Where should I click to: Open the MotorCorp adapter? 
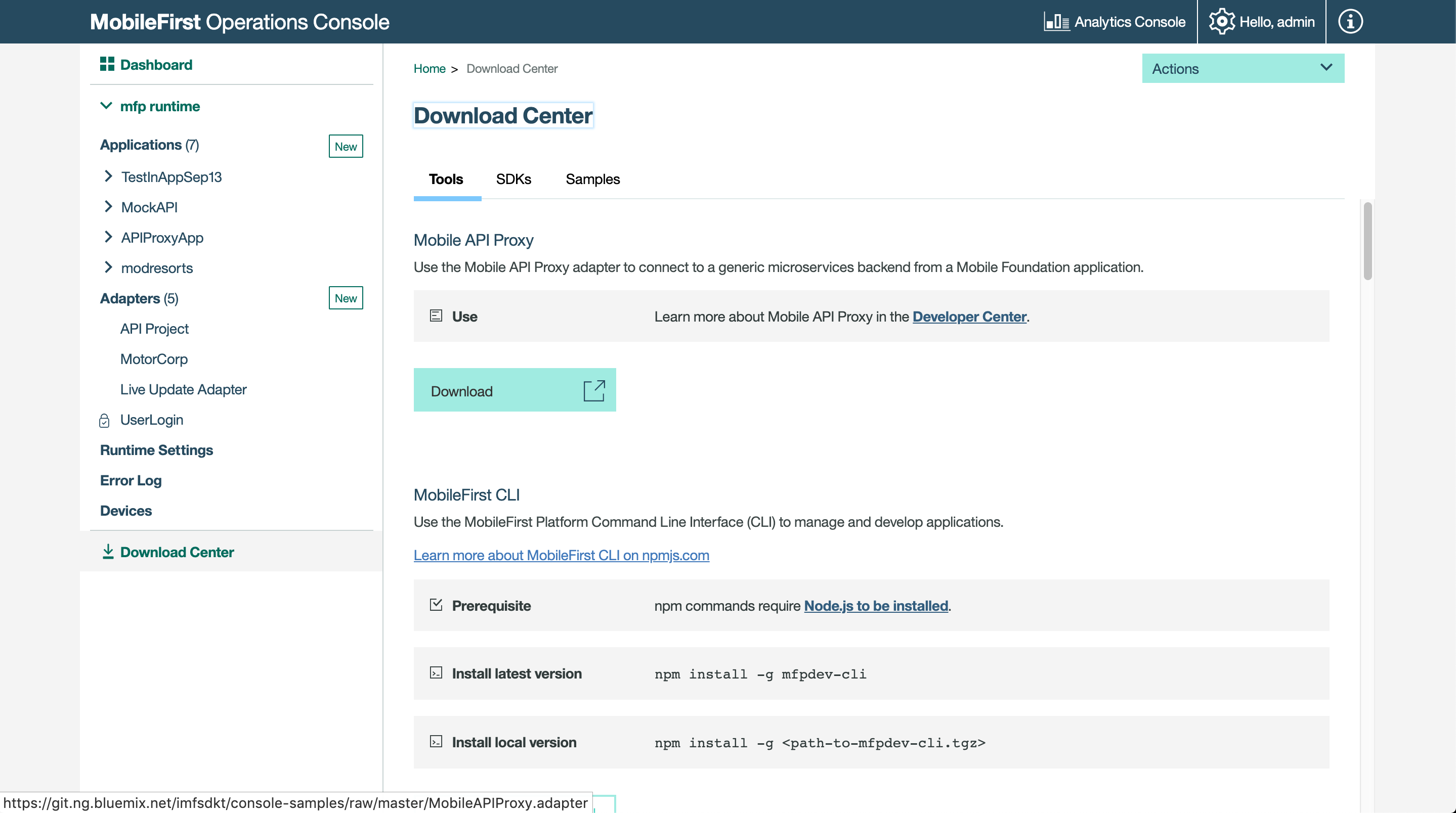[x=154, y=359]
